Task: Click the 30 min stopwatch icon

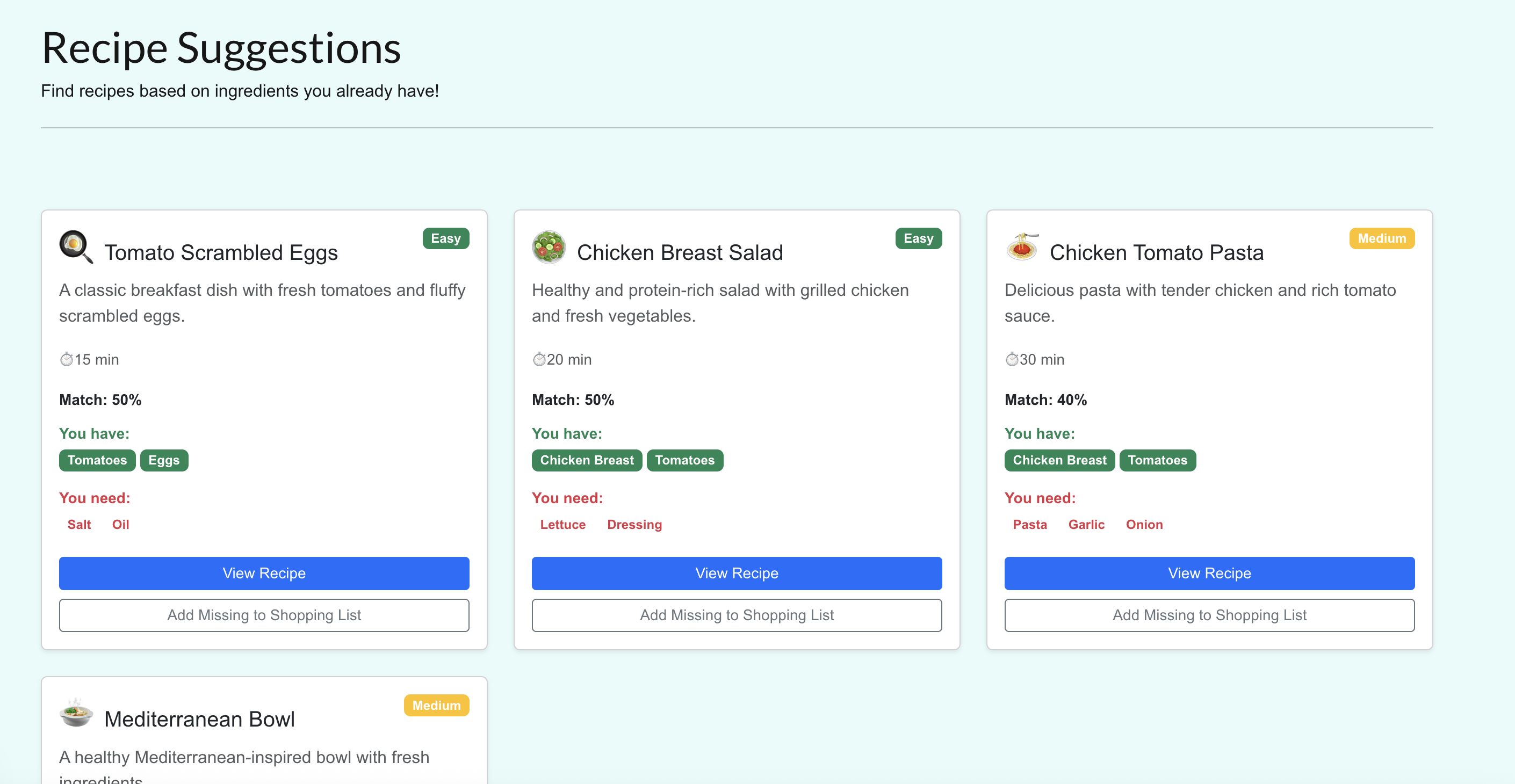Action: (1012, 359)
